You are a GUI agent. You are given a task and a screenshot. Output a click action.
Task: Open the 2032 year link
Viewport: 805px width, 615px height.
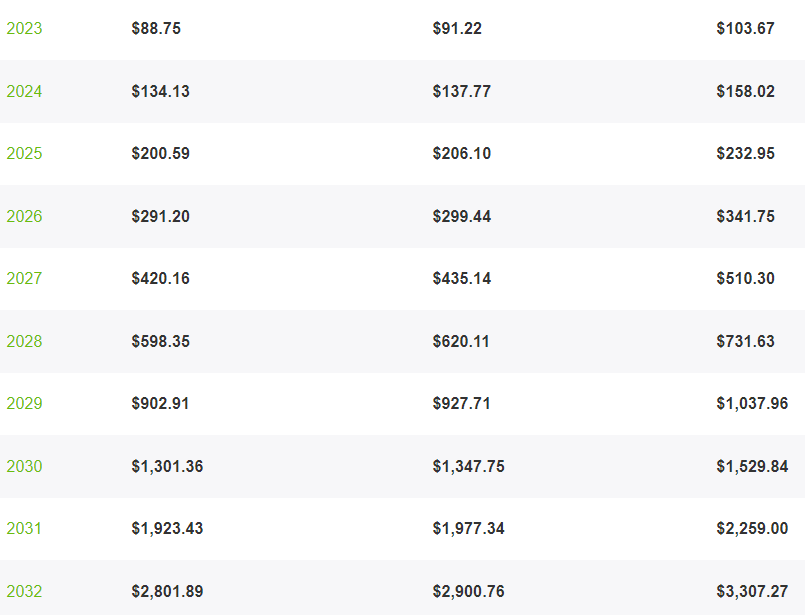[24, 591]
